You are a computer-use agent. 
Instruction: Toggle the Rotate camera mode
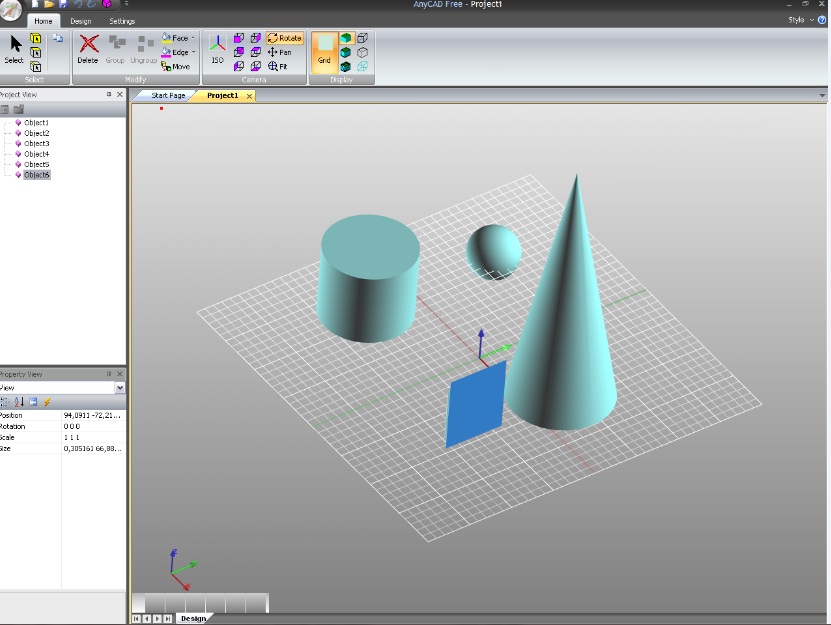point(285,38)
